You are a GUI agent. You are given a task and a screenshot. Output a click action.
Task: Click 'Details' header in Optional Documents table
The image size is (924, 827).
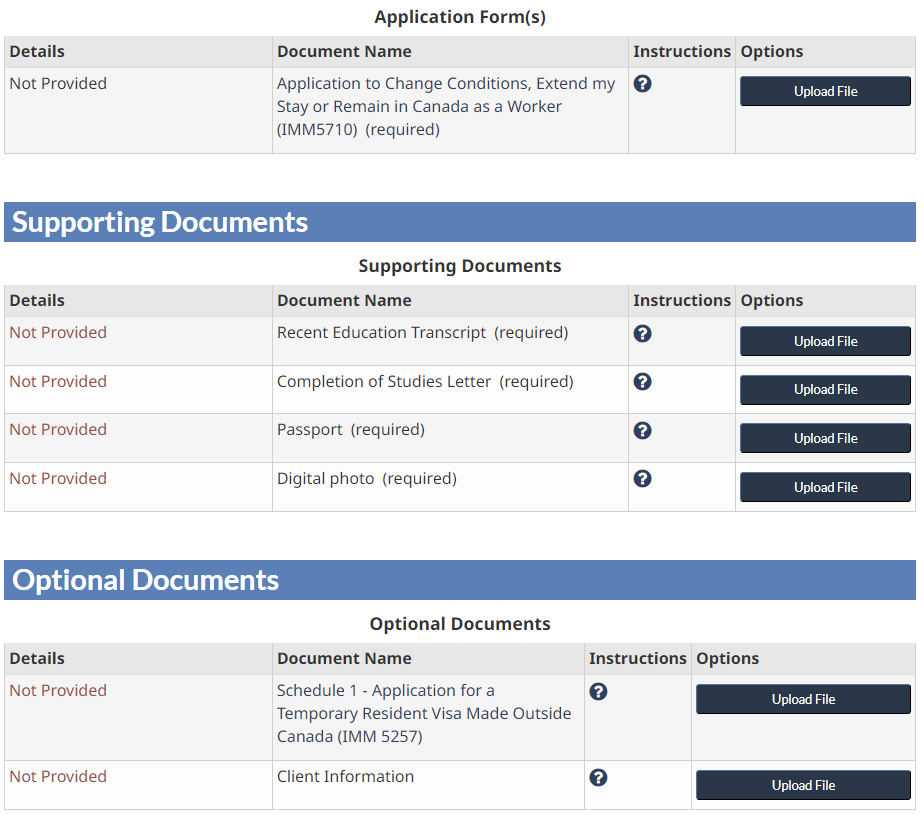pyautogui.click(x=37, y=658)
